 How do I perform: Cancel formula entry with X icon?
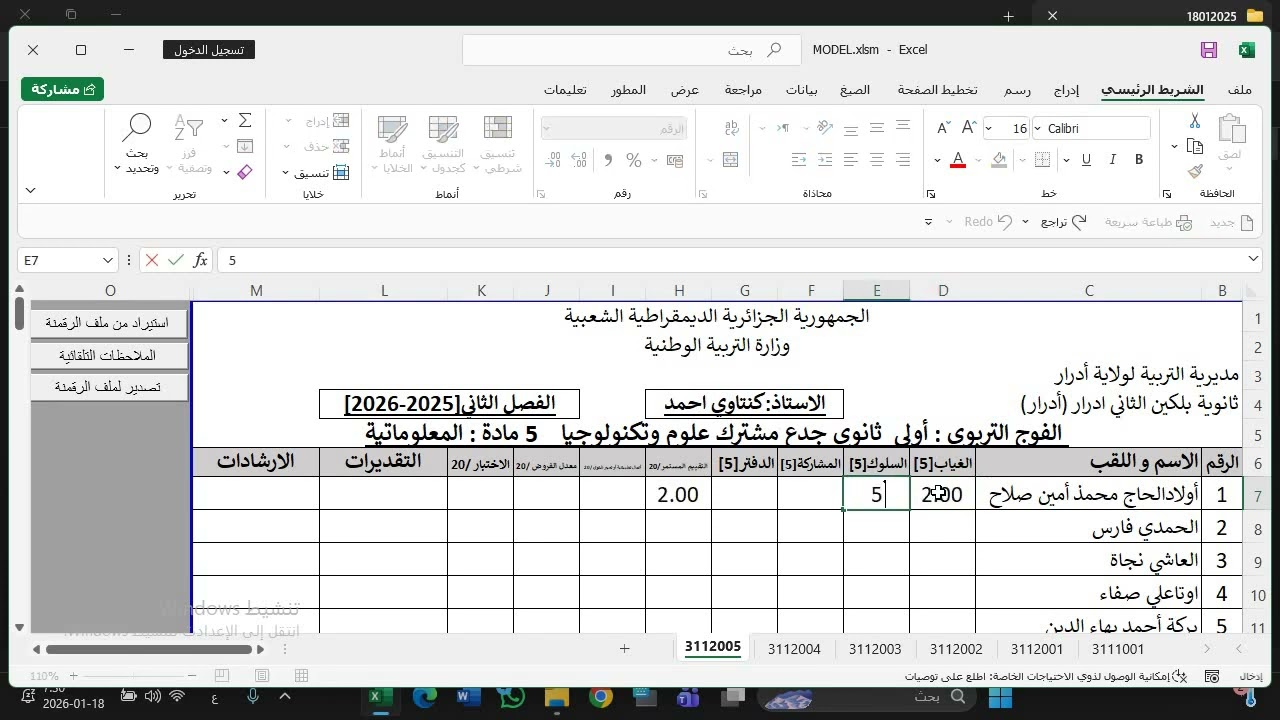152,260
